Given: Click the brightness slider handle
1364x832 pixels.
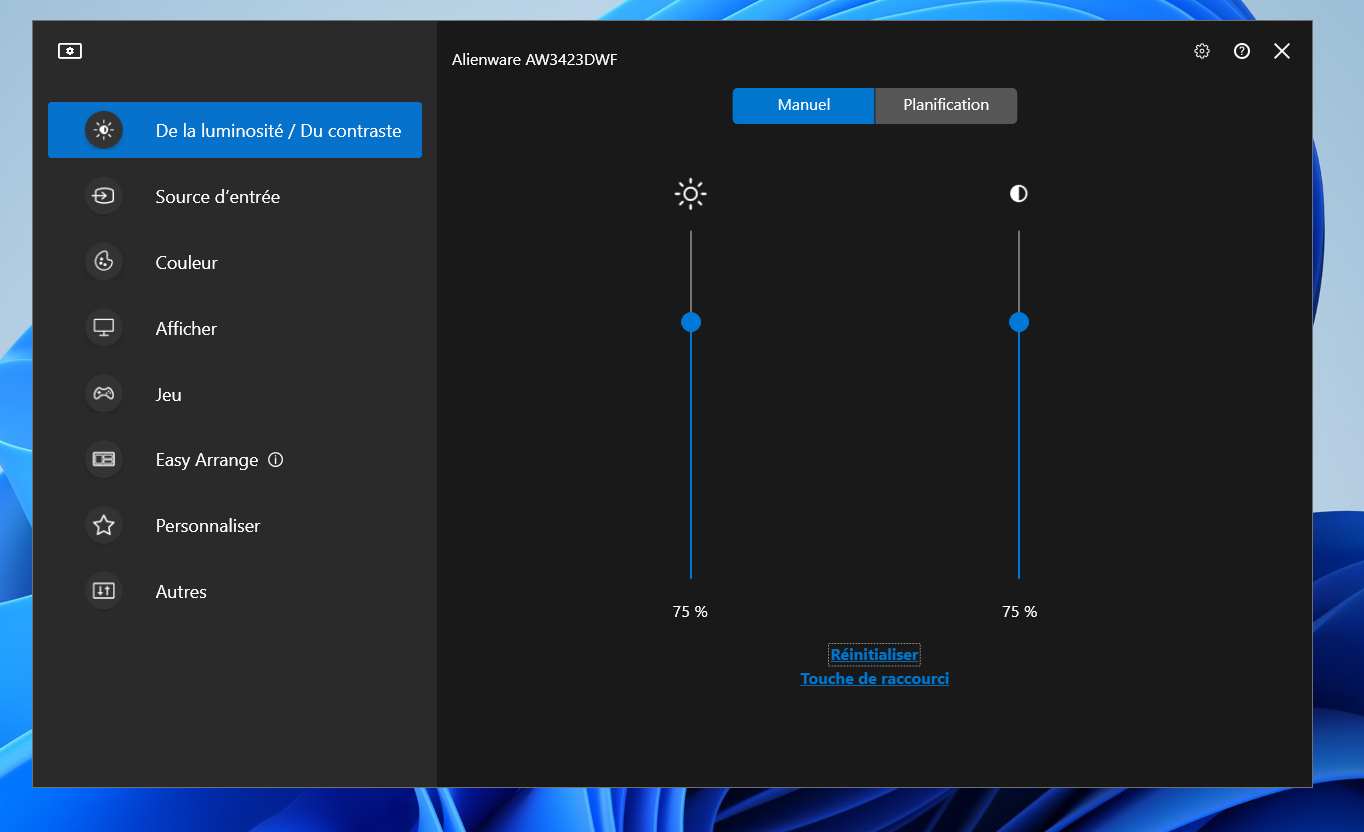Looking at the screenshot, I should click(x=691, y=322).
